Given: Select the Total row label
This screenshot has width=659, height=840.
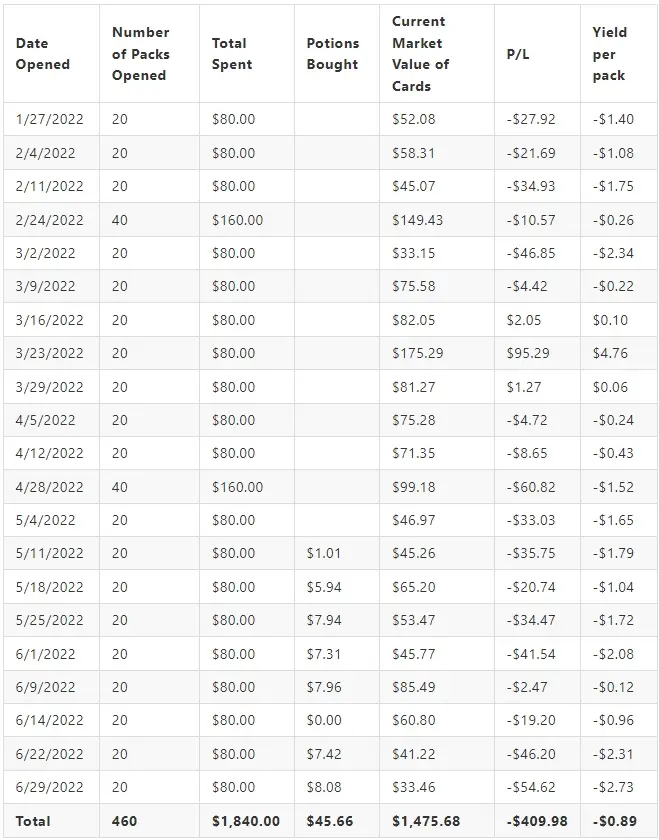Looking at the screenshot, I should click(x=33, y=821).
